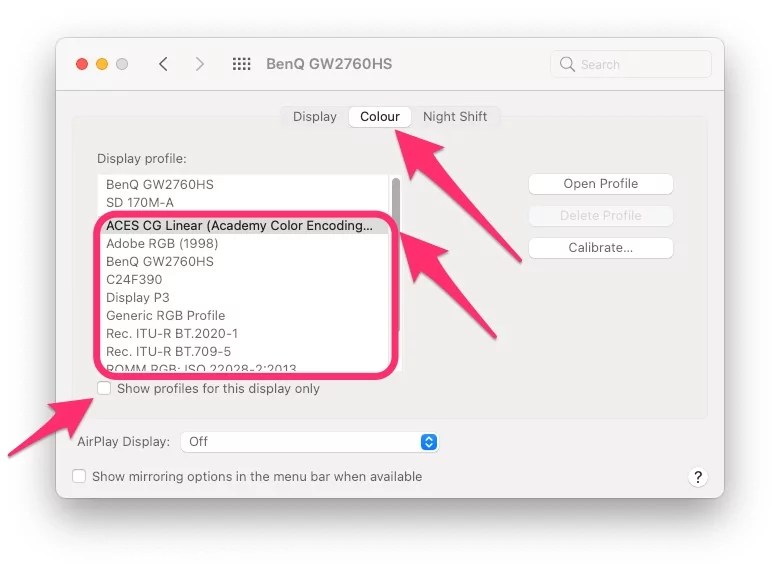
Task: Show all preferences grid icon
Action: [x=242, y=64]
